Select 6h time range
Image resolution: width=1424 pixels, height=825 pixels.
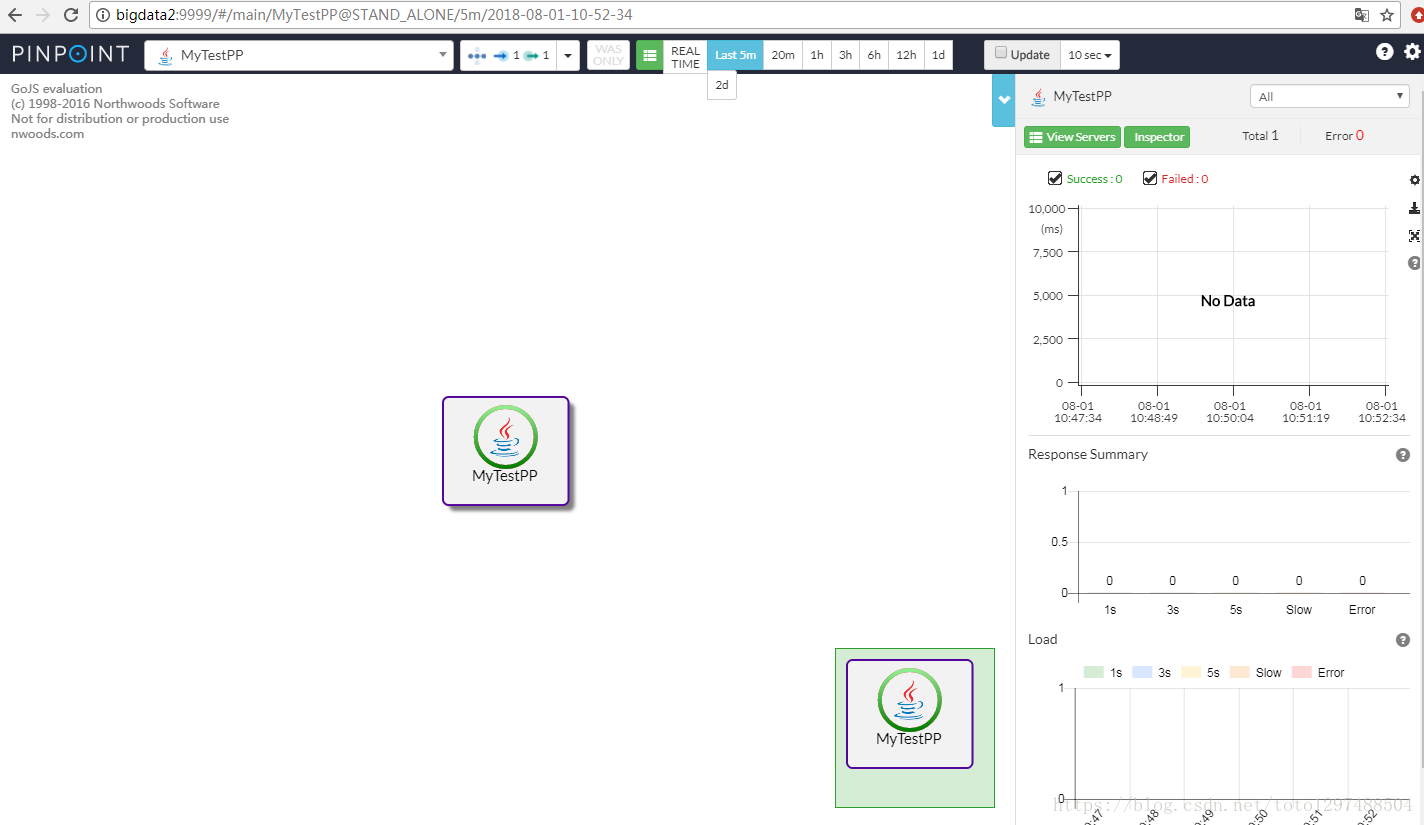[x=874, y=55]
